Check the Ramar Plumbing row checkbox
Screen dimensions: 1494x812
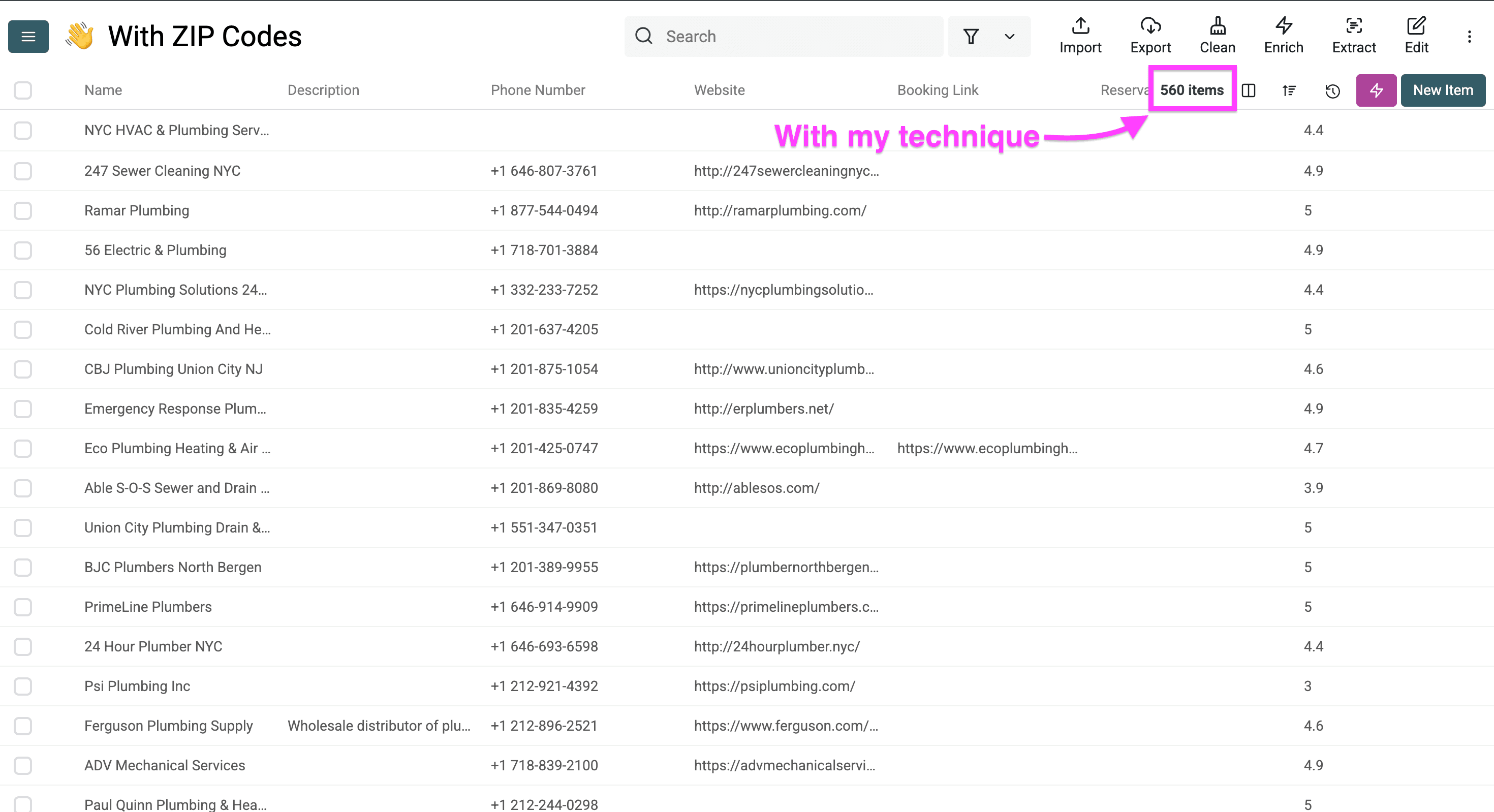23,210
